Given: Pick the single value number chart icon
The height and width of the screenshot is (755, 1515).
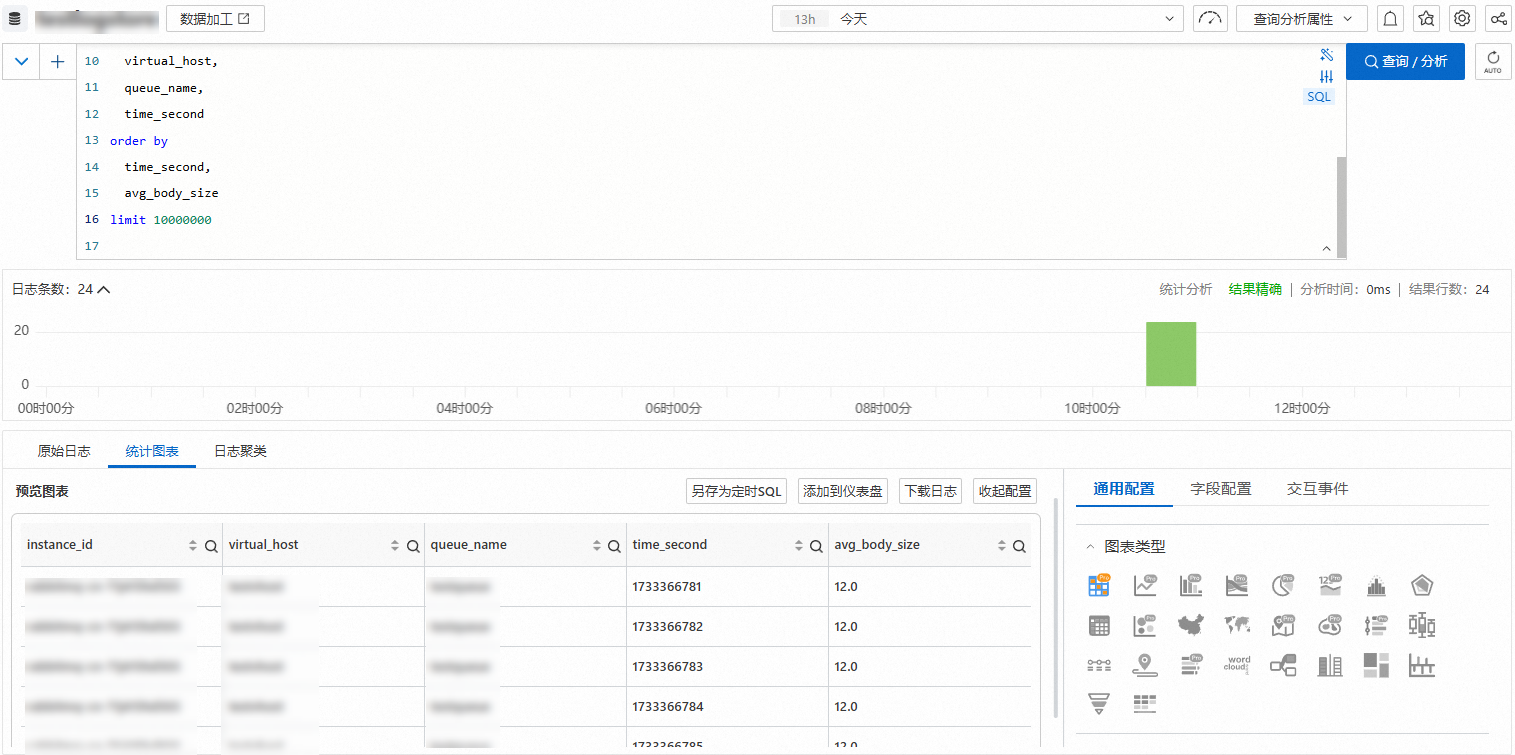Looking at the screenshot, I should tap(1330, 586).
